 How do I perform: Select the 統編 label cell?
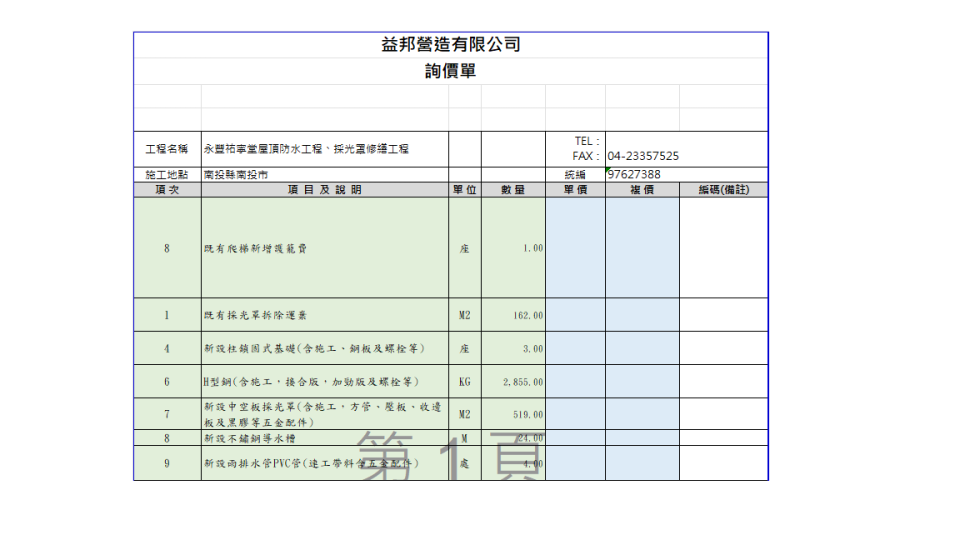tap(575, 174)
